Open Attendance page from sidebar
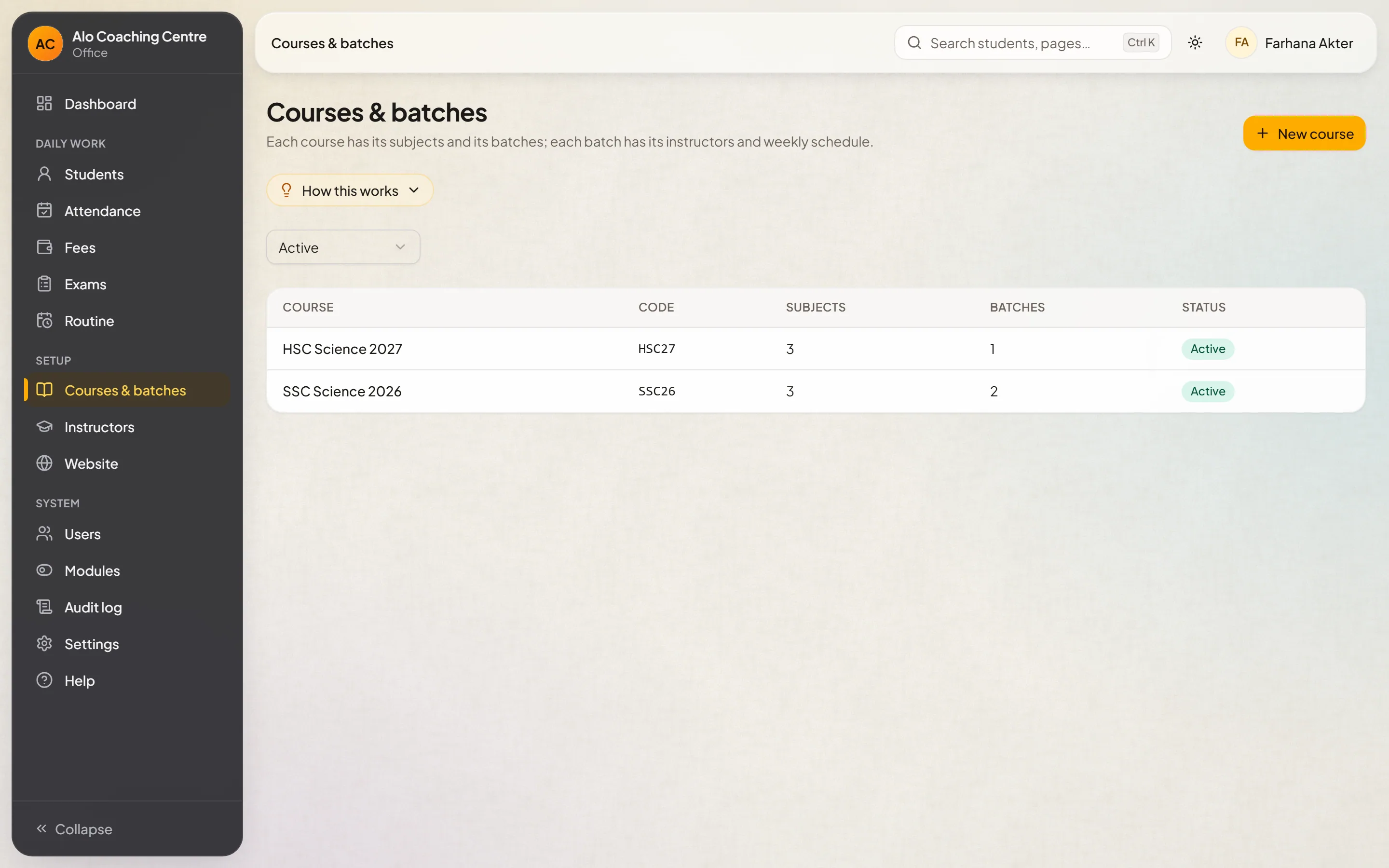1389x868 pixels. (127, 211)
